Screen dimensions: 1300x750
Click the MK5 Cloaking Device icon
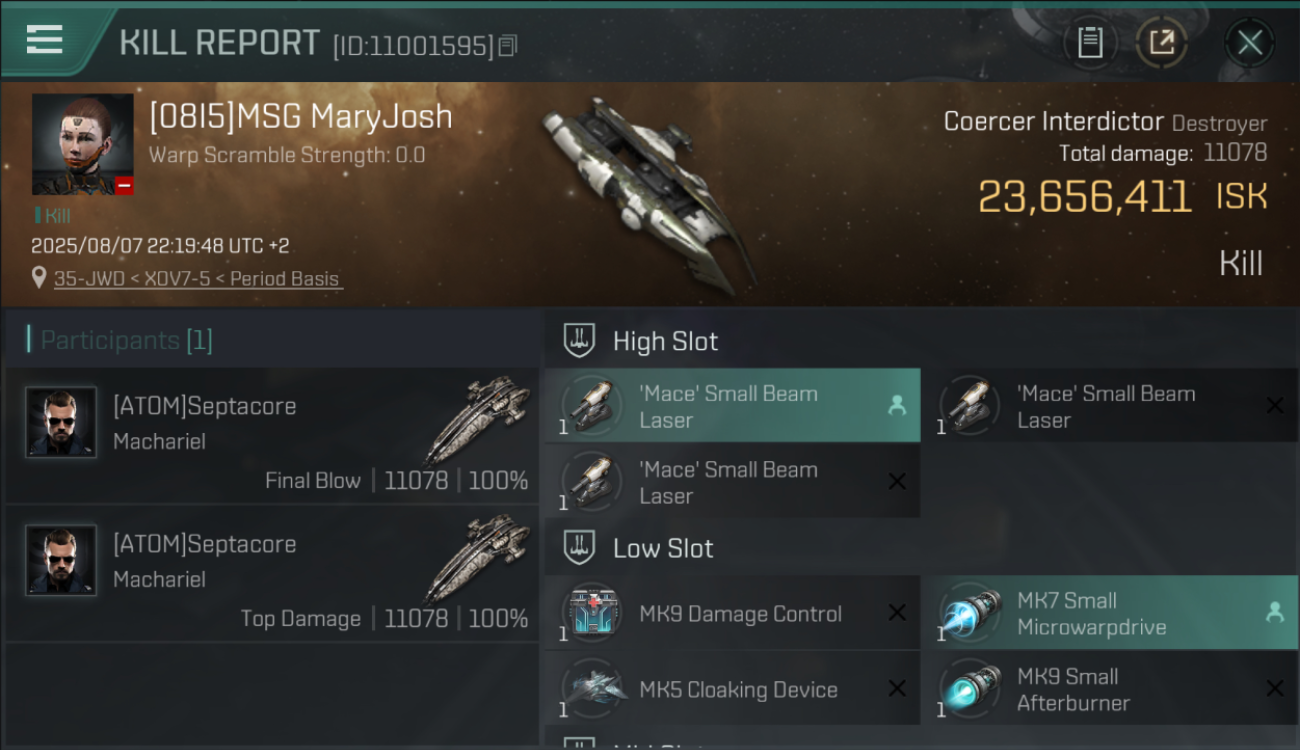592,689
